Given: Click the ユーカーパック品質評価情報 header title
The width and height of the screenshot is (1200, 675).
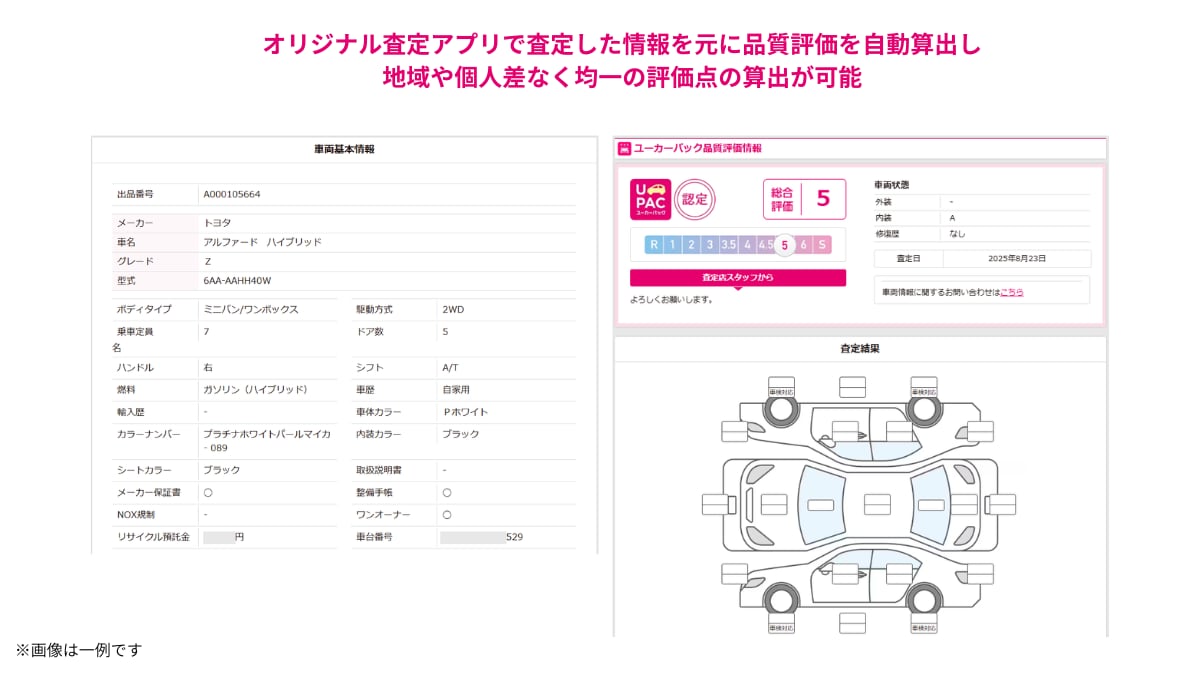Looking at the screenshot, I should (699, 148).
